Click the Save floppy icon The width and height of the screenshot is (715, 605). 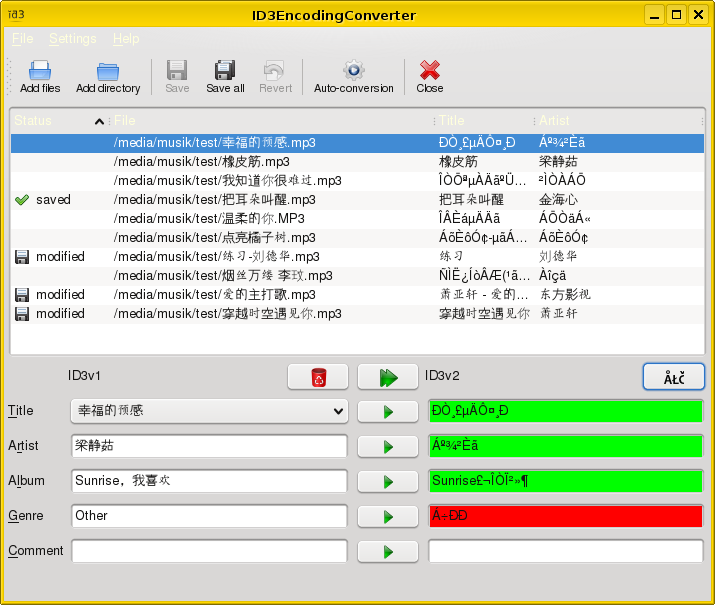point(177,70)
